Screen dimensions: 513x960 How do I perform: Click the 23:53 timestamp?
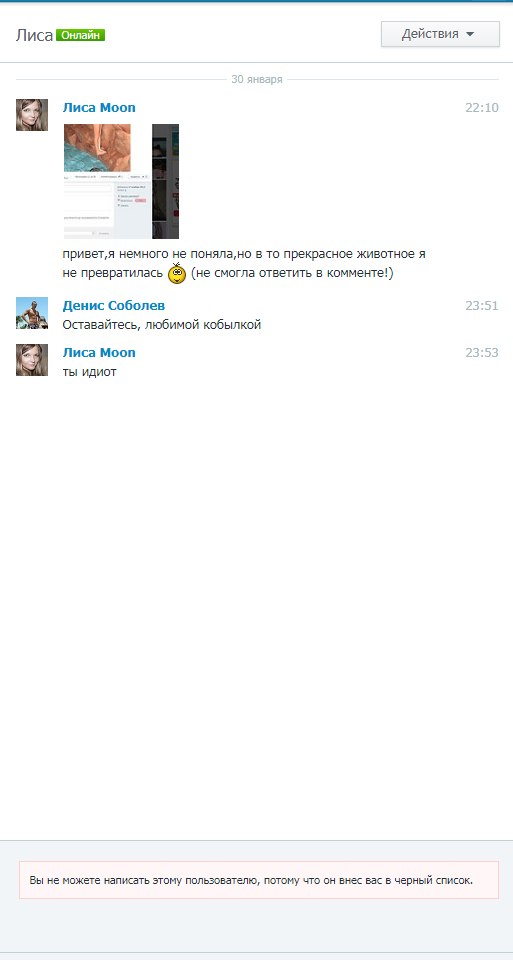click(x=482, y=353)
